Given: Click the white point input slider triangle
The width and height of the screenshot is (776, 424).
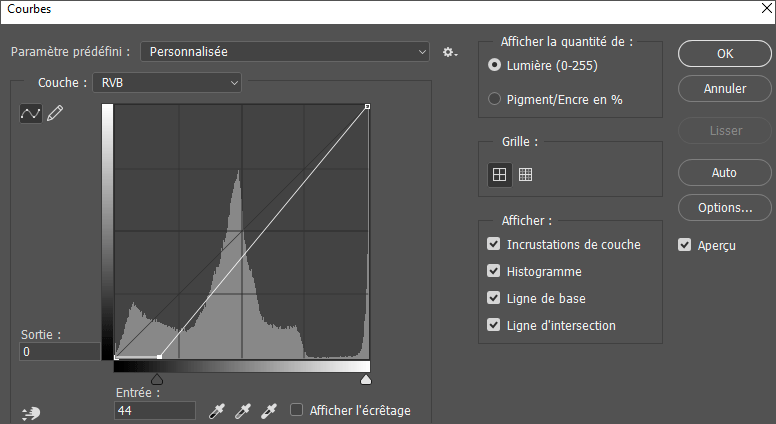Looking at the screenshot, I should (366, 380).
